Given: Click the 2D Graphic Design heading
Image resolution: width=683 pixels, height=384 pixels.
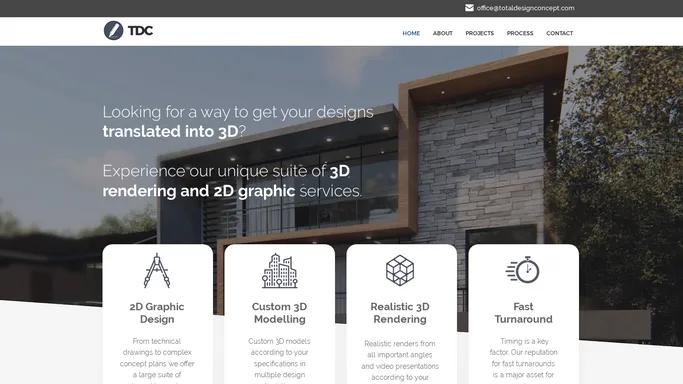Looking at the screenshot, I should [157, 313].
